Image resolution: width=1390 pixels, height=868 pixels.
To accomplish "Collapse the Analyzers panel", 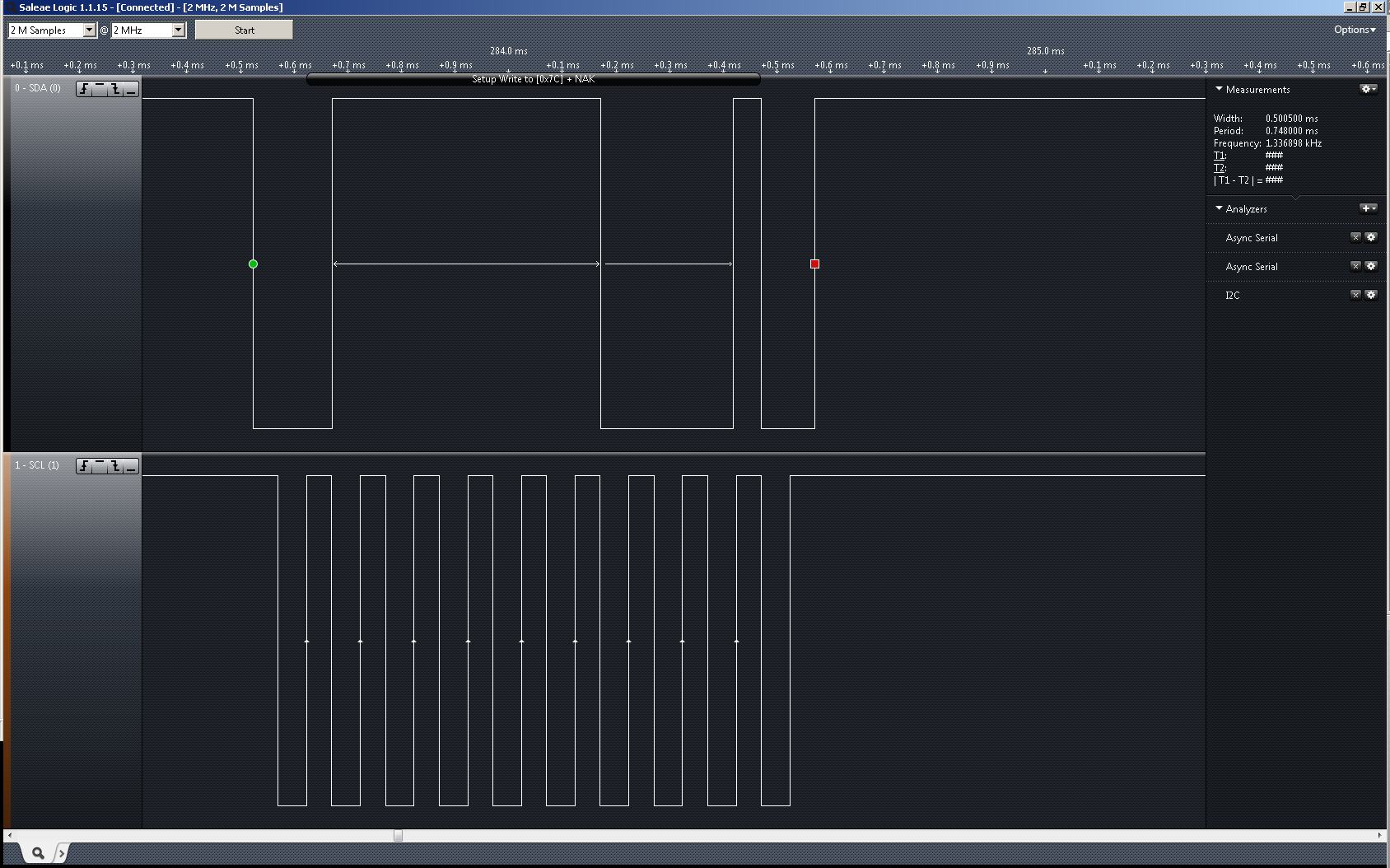I will pos(1219,208).
